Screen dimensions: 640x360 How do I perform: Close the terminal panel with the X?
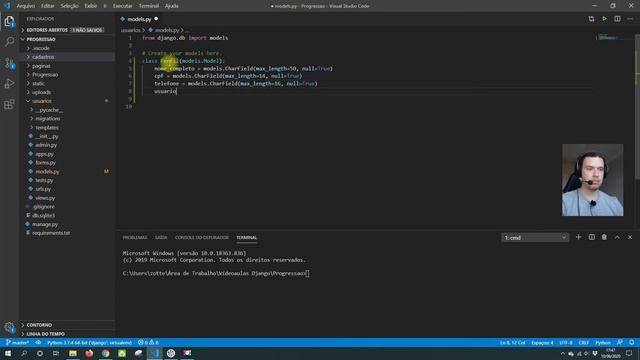click(630, 237)
